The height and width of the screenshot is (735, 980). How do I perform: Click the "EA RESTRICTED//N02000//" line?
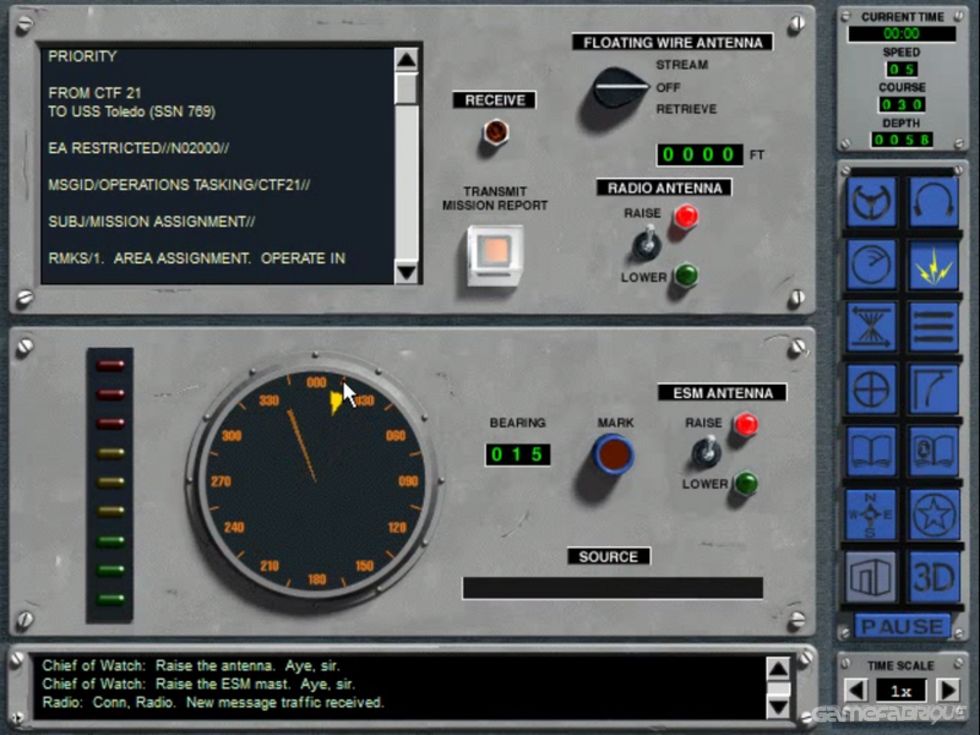[139, 149]
